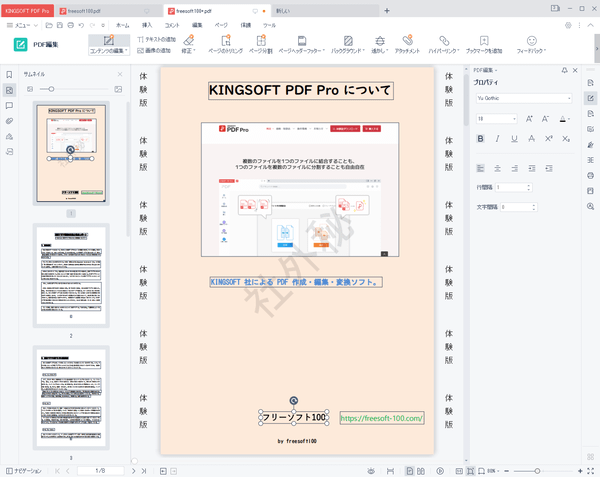
Task: Open the quick access customize dropdown
Action: [103, 25]
